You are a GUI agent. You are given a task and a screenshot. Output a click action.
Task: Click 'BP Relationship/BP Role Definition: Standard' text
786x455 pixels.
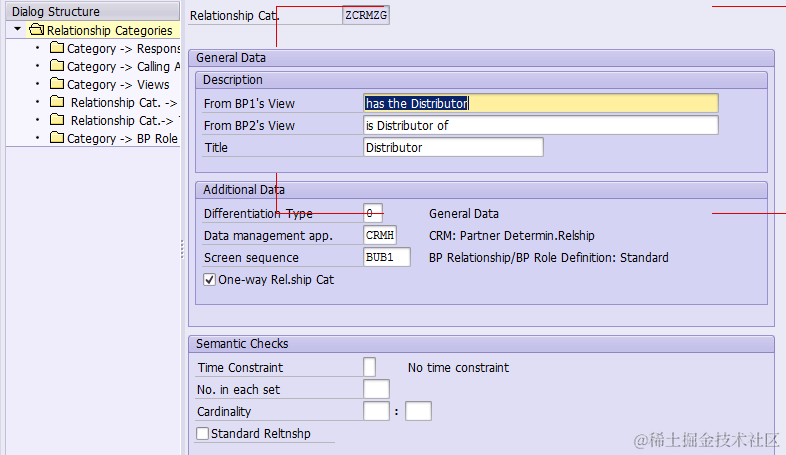(548, 258)
